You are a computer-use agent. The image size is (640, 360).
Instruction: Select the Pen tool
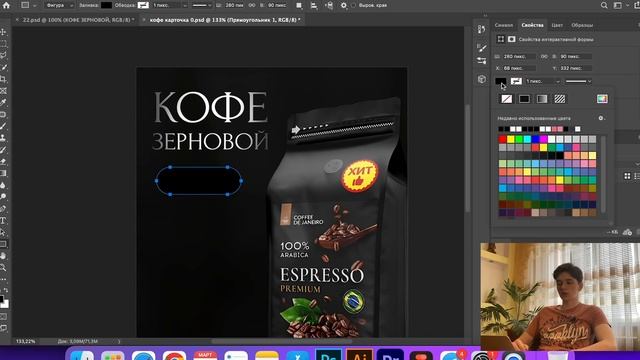3,209
